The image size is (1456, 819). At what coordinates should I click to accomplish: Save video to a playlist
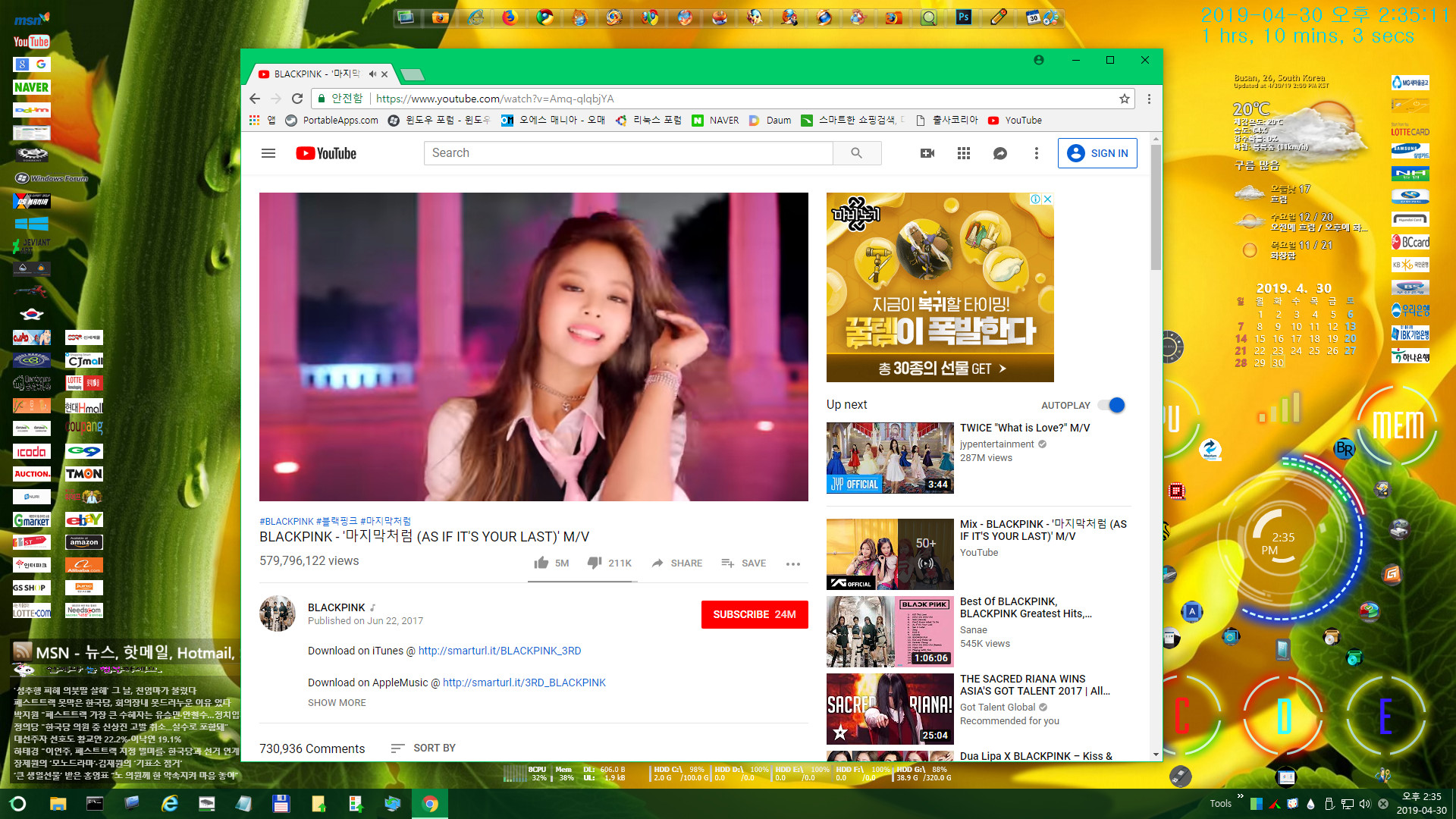(743, 563)
